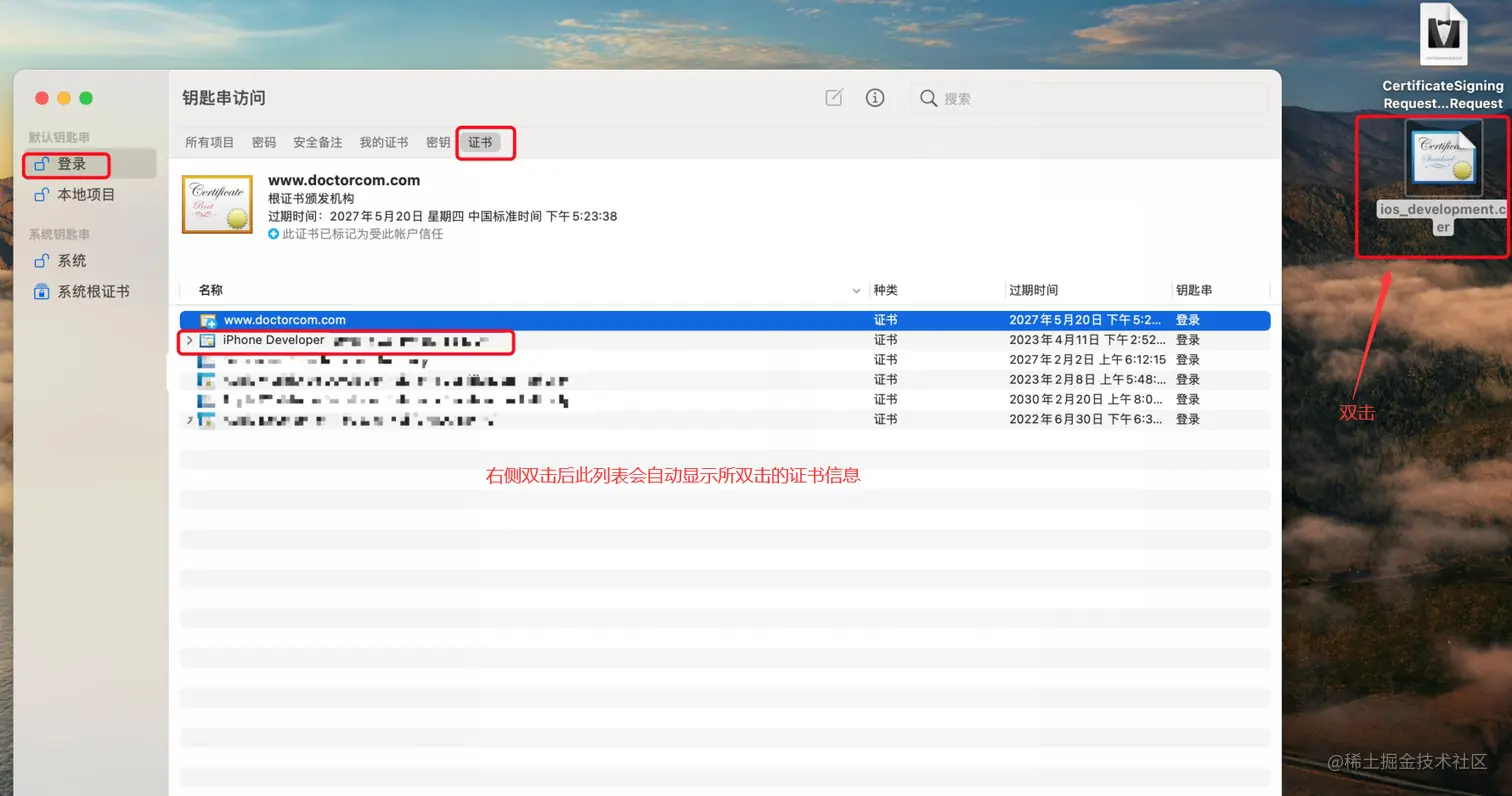Click the sort chevron in the 名称 header
The image size is (1512, 796).
click(856, 291)
